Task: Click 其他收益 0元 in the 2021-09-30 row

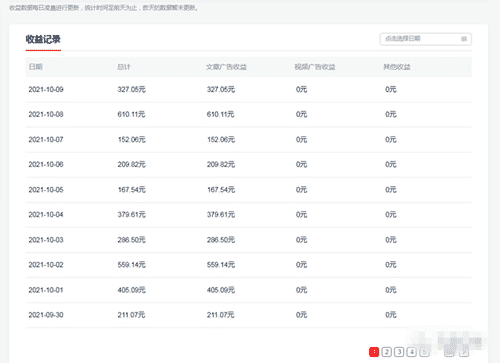Action: [391, 315]
